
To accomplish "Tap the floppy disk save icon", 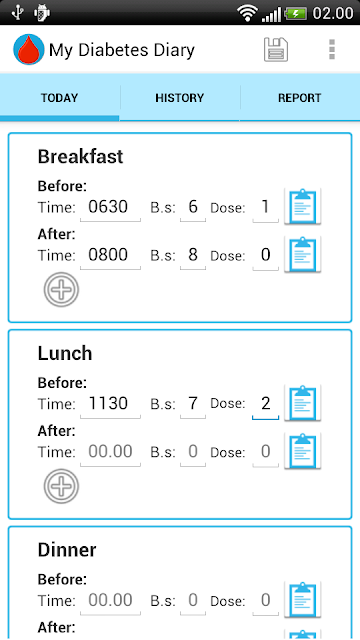I will point(276,50).
